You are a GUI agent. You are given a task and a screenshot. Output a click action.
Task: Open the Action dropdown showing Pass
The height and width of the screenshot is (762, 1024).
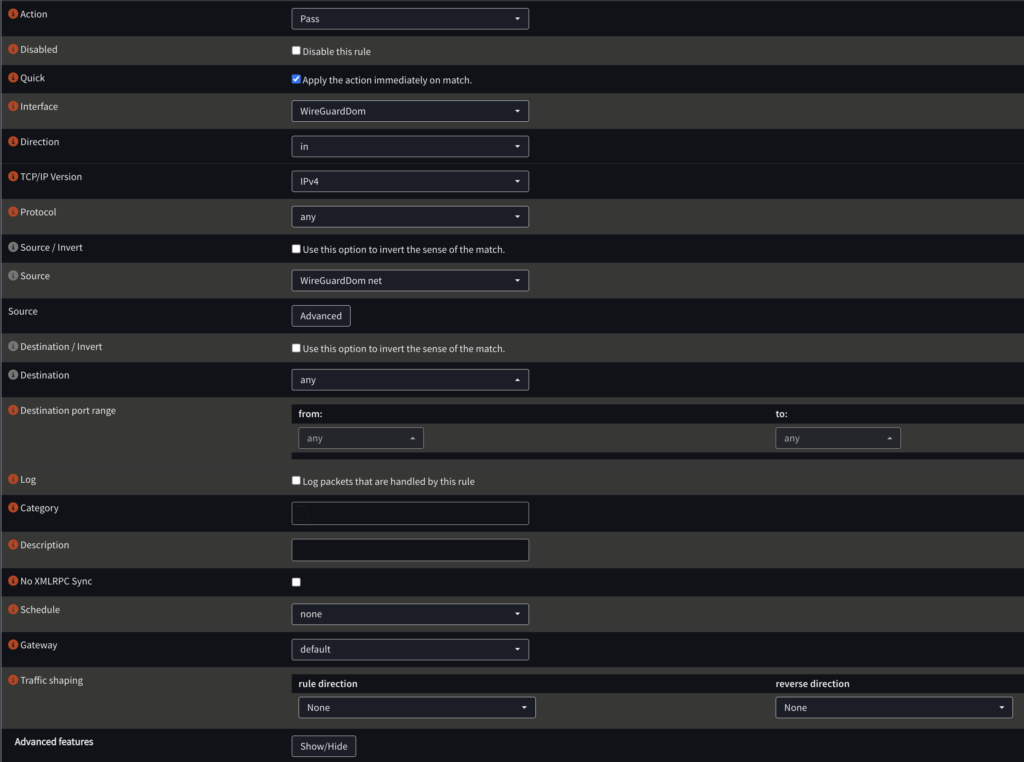point(410,19)
